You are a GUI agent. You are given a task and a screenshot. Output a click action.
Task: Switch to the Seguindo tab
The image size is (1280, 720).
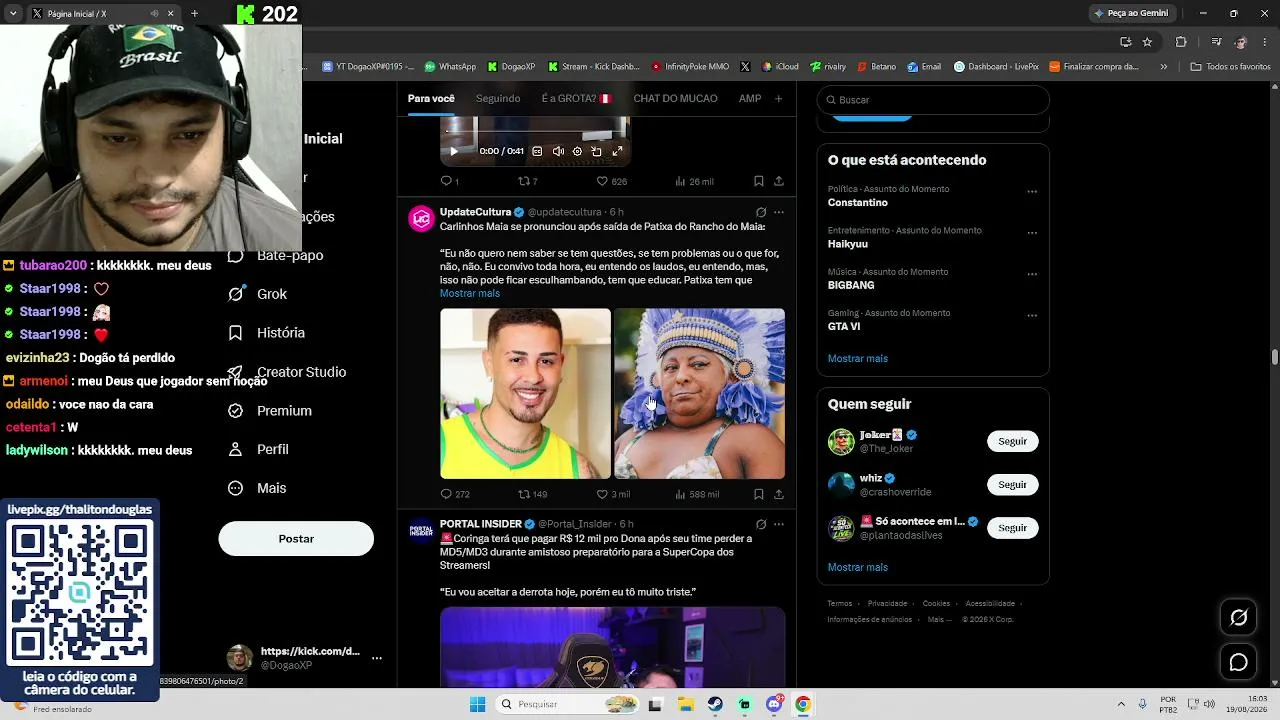pos(498,98)
